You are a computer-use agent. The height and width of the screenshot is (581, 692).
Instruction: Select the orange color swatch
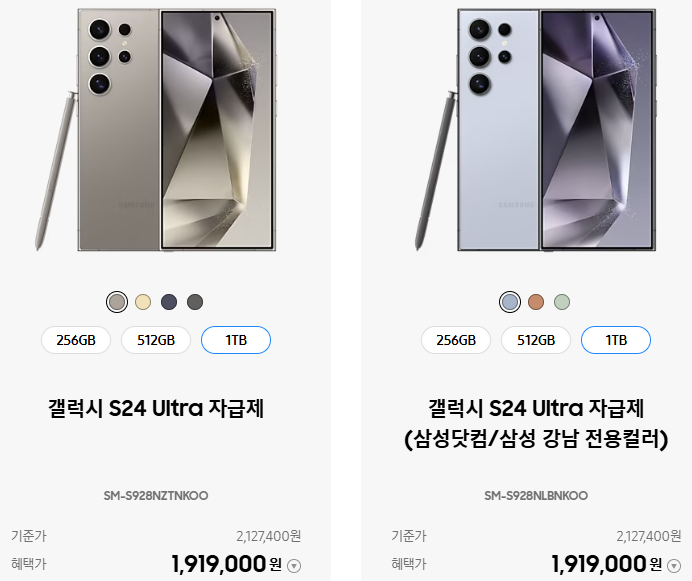[x=536, y=302]
